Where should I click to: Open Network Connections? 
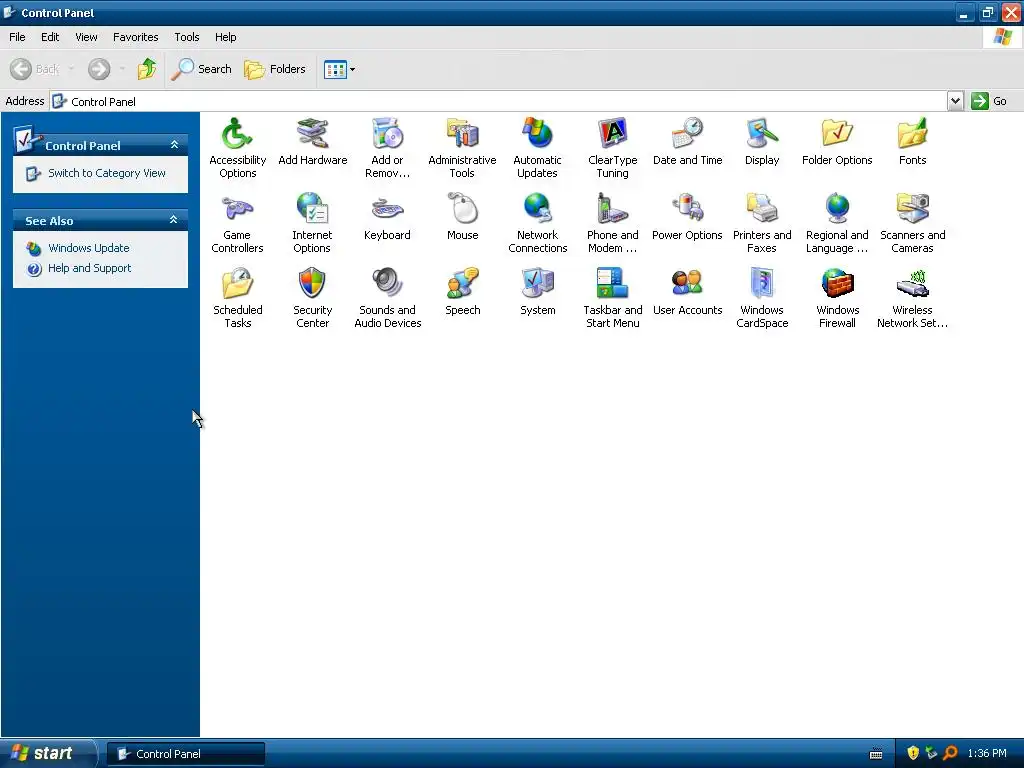pyautogui.click(x=537, y=223)
